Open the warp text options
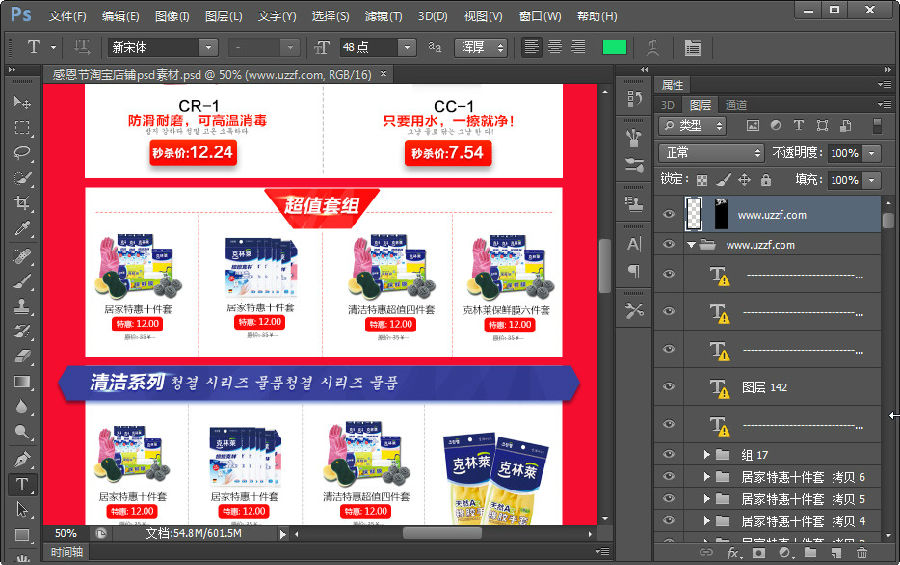Viewport: 900px width, 565px height. coord(653,47)
